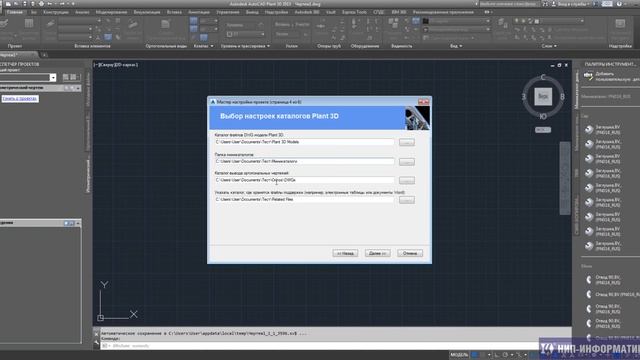Click the Help icon in the title bar
The width and height of the screenshot is (640, 360).
coord(619,4)
